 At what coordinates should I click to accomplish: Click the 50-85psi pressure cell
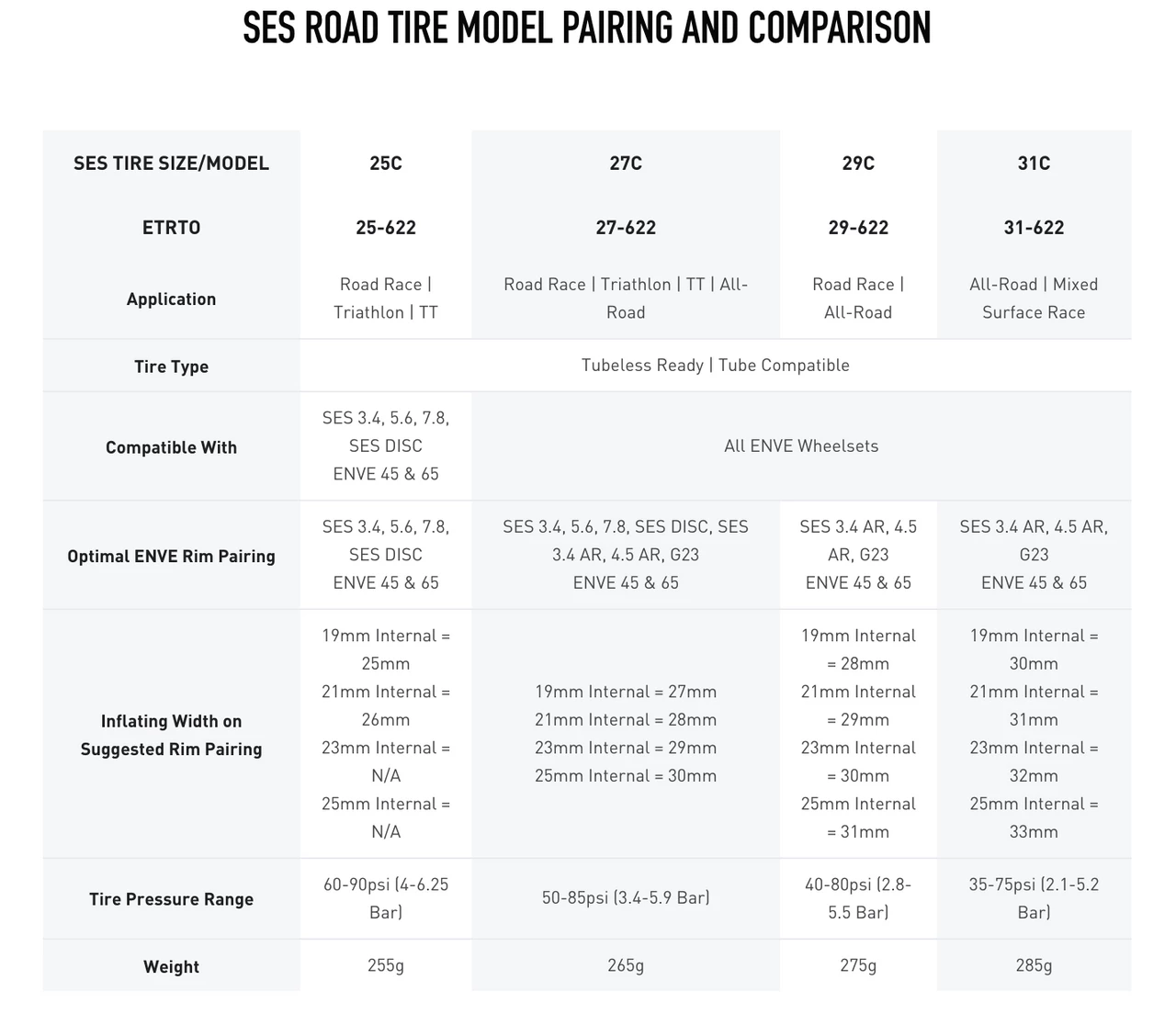pyautogui.click(x=626, y=897)
